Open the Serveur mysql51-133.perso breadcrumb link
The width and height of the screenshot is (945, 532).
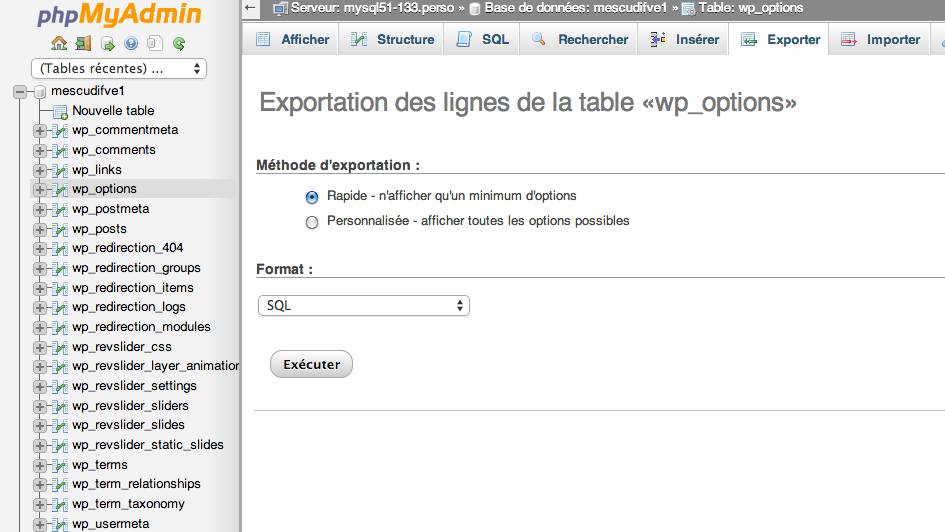372,8
